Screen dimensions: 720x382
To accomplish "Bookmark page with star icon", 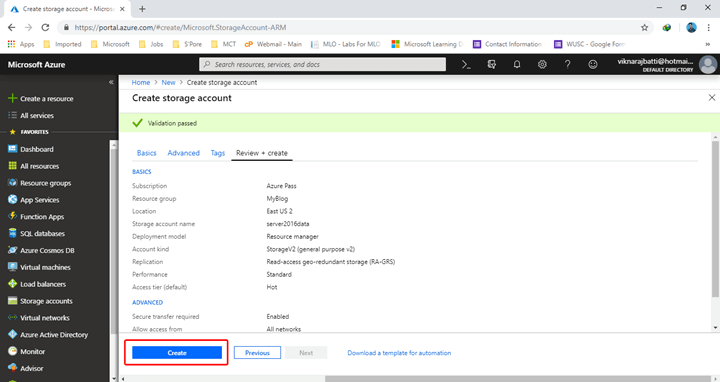I will pyautogui.click(x=645, y=28).
